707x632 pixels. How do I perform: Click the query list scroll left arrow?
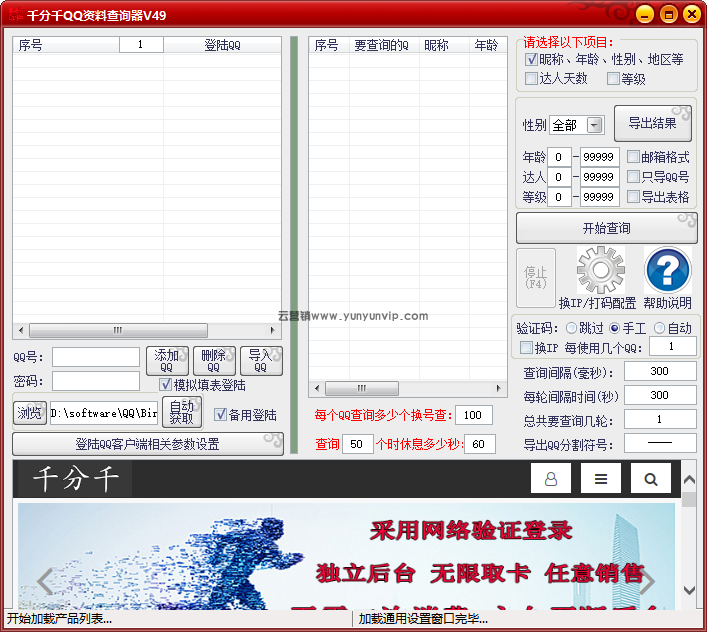(x=317, y=388)
